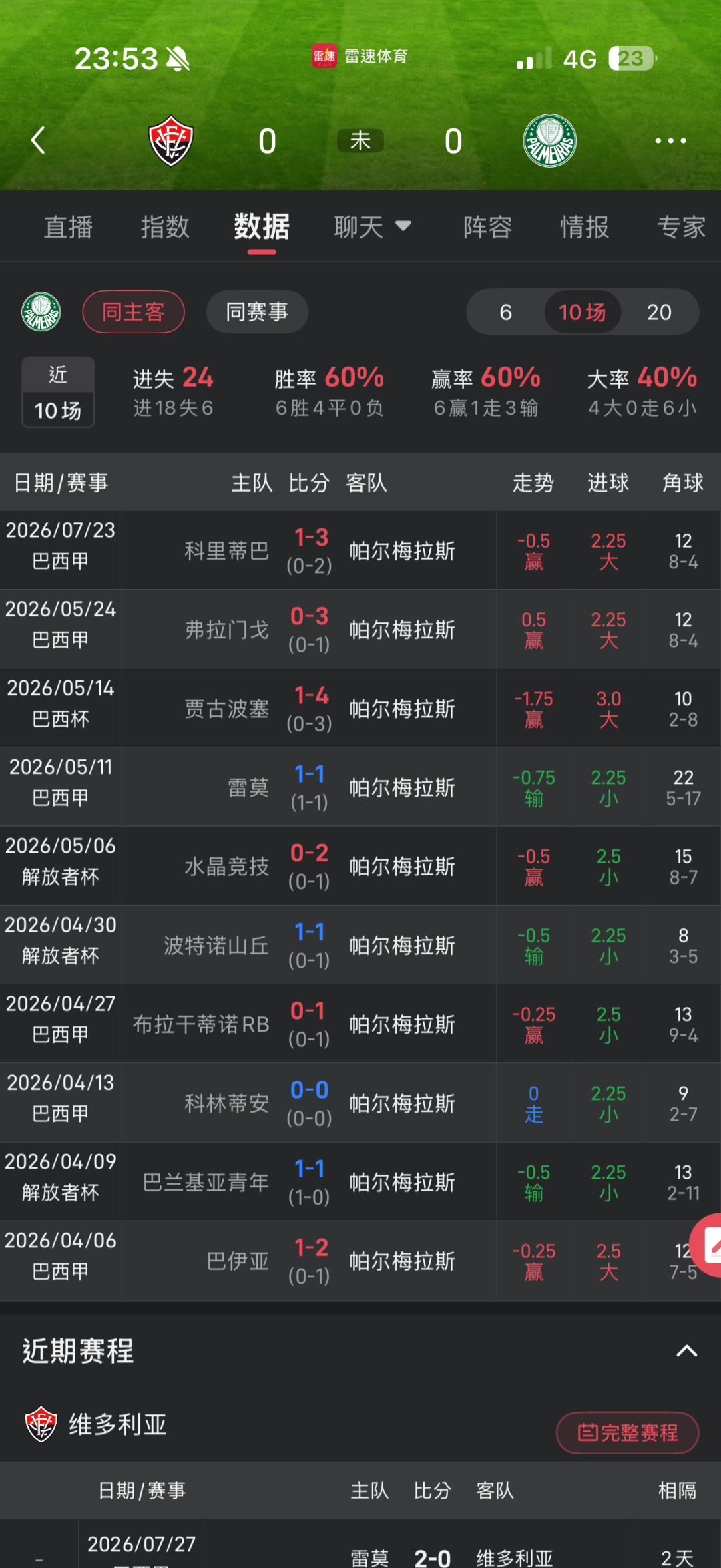This screenshot has height=1568, width=721.
Task: Open the 完整赛程 full schedule button
Action: pos(628,1432)
